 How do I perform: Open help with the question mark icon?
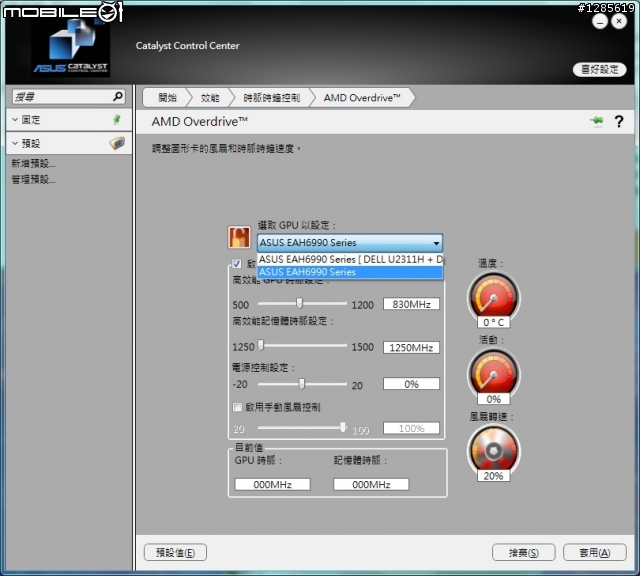(x=619, y=121)
